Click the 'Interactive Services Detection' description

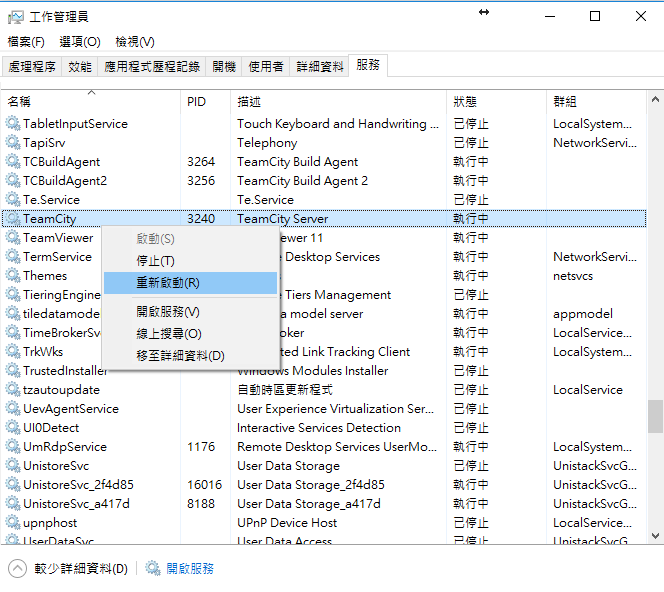pyautogui.click(x=318, y=428)
